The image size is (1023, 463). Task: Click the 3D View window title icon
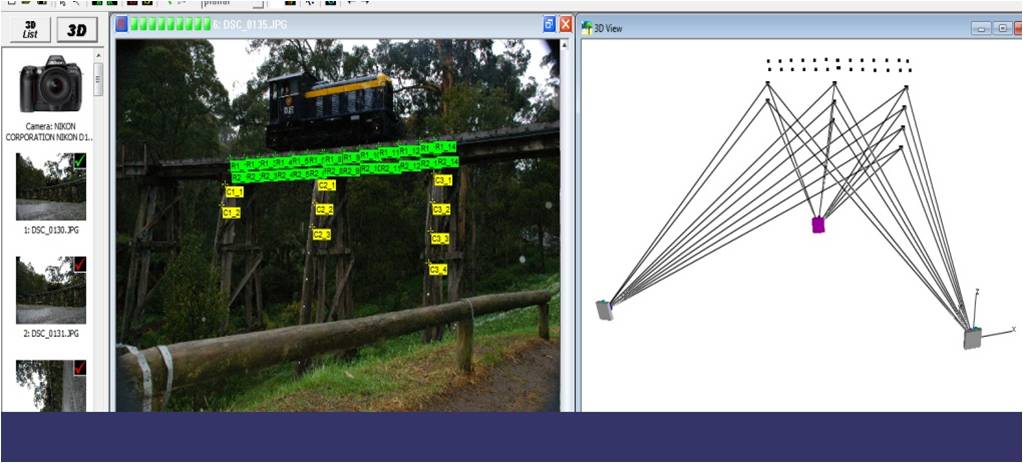587,28
